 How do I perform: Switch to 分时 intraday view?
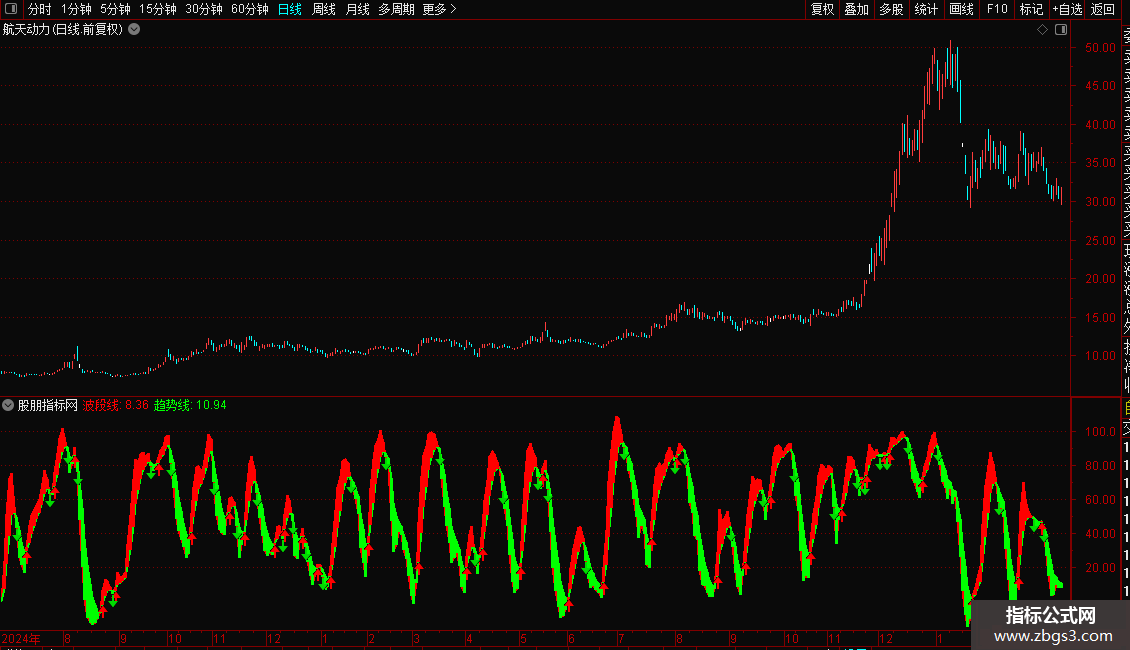click(40, 9)
